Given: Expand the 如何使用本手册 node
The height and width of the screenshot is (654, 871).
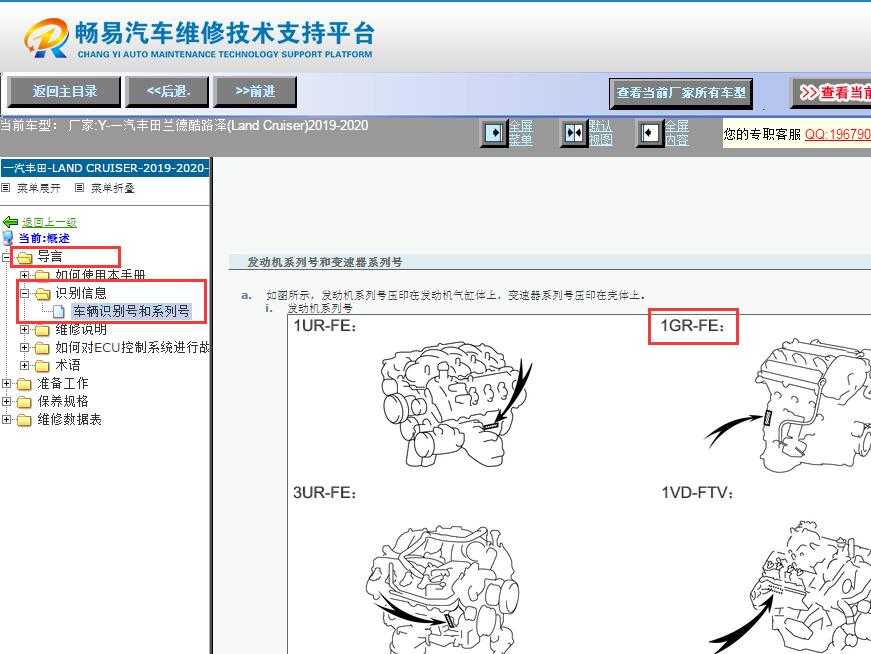Looking at the screenshot, I should coord(24,275).
